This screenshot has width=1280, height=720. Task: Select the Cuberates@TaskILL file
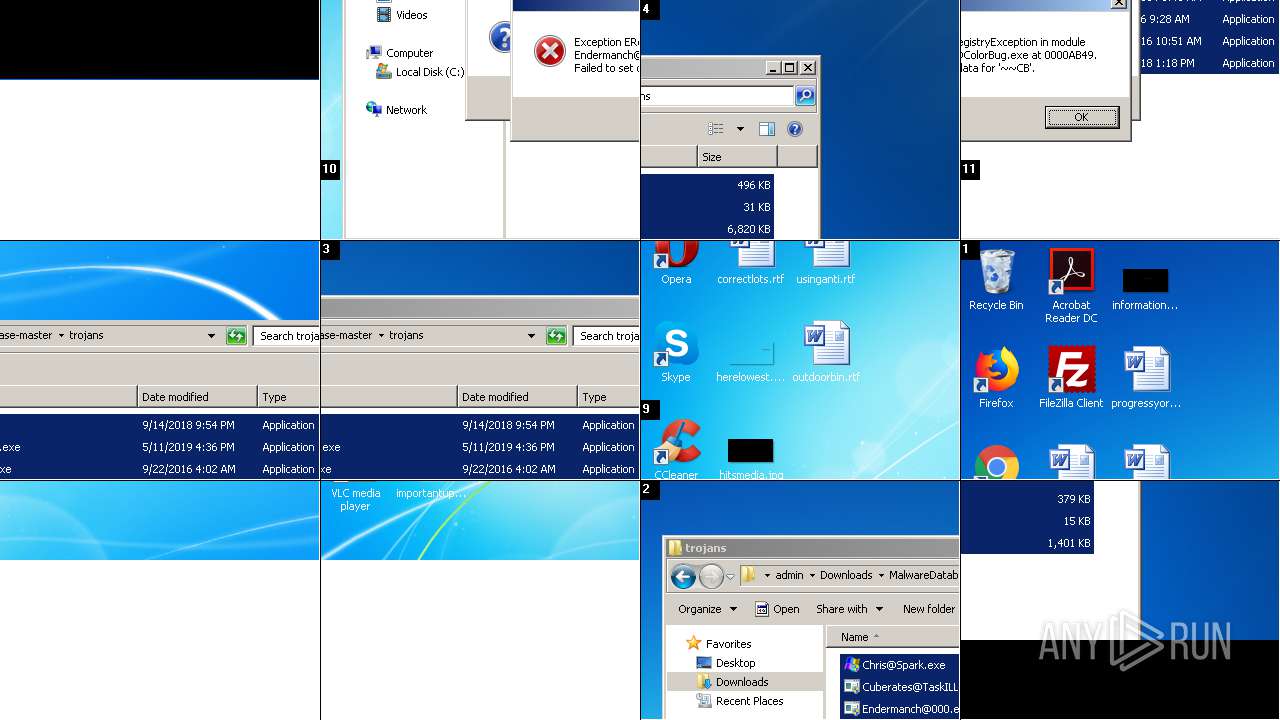(x=902, y=687)
